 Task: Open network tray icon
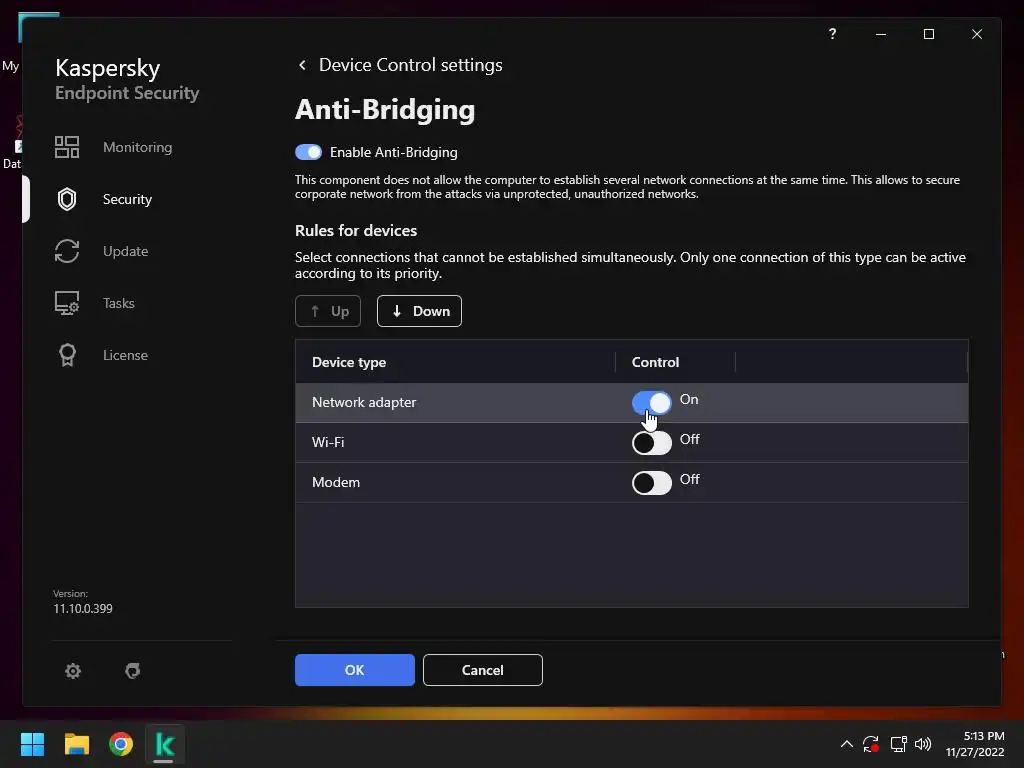tap(899, 744)
